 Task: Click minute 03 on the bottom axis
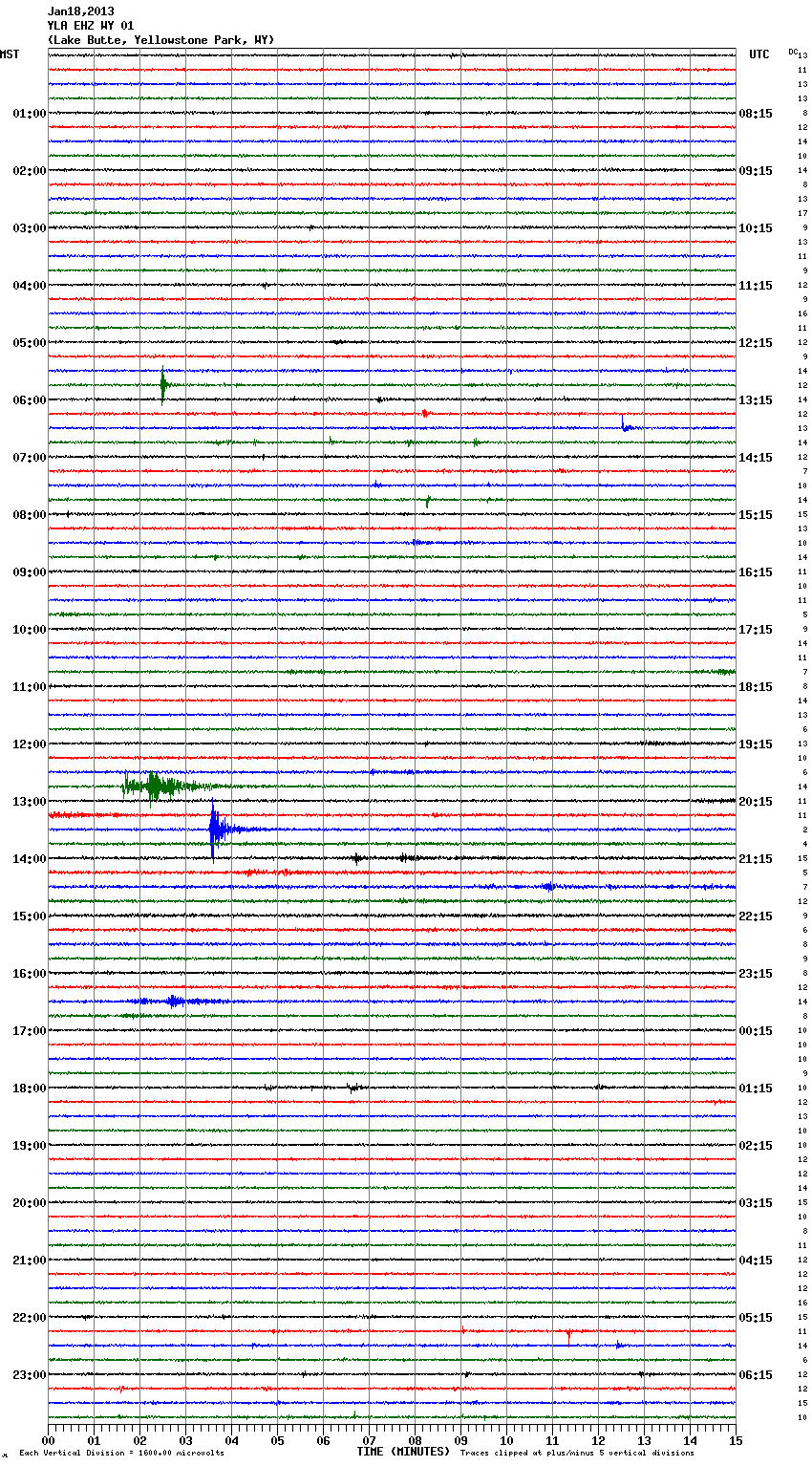tap(185, 1440)
